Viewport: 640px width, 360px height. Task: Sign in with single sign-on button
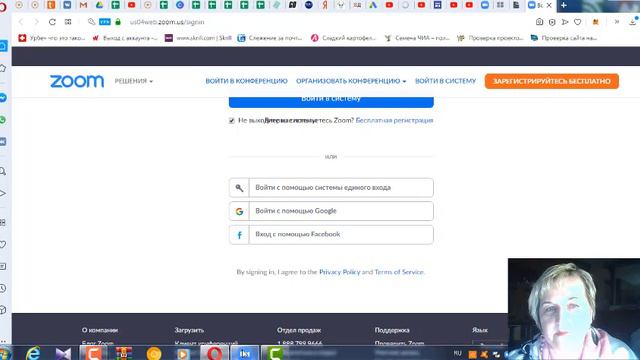click(x=331, y=188)
